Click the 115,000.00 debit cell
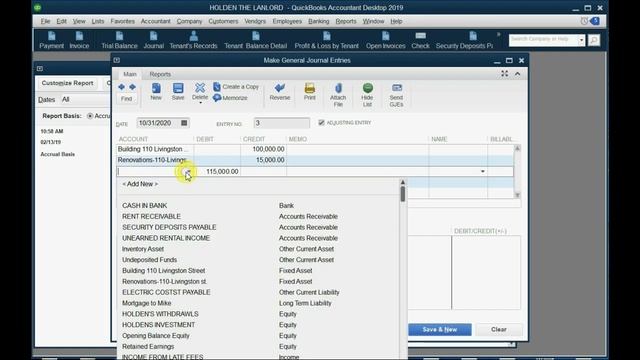Image resolution: width=640 pixels, height=360 pixels. [217, 171]
